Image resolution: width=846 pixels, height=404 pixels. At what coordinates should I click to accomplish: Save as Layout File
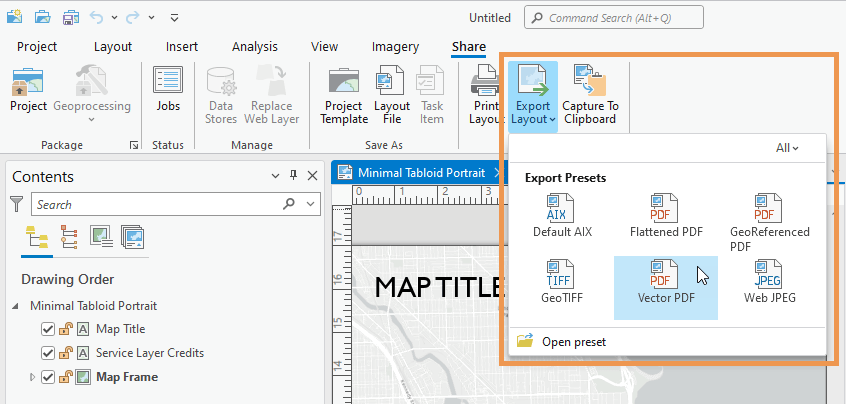click(392, 95)
